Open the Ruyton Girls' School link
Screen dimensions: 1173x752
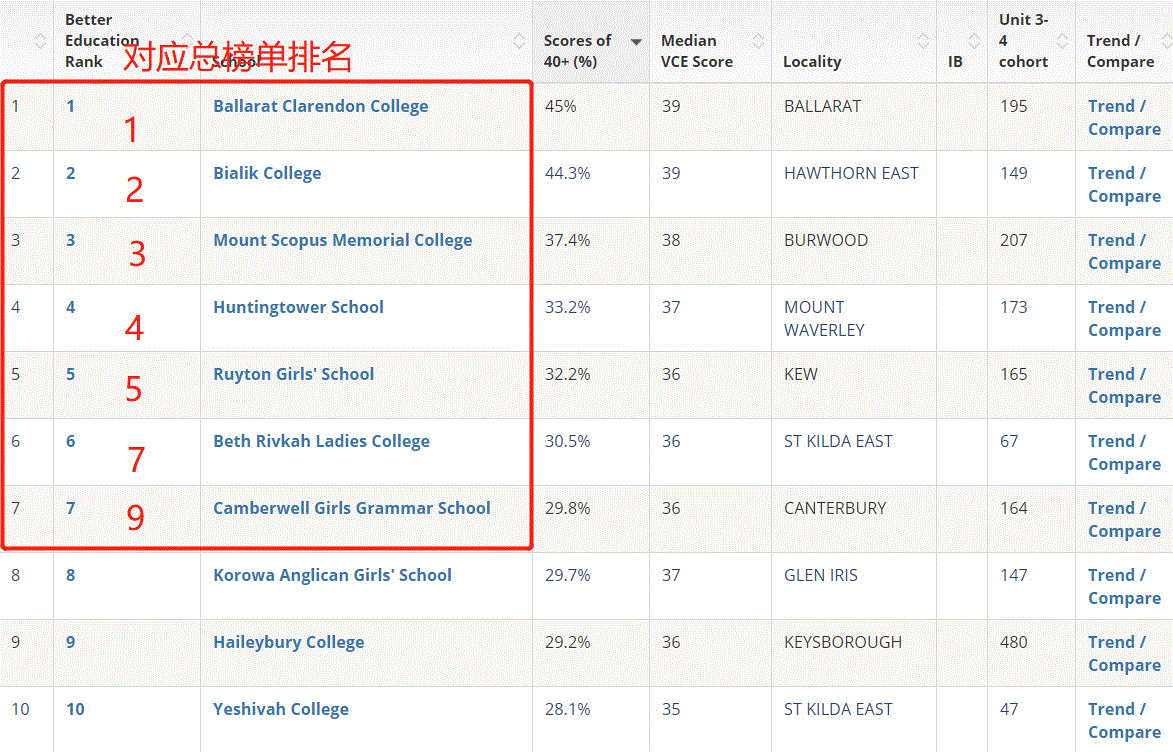click(293, 373)
